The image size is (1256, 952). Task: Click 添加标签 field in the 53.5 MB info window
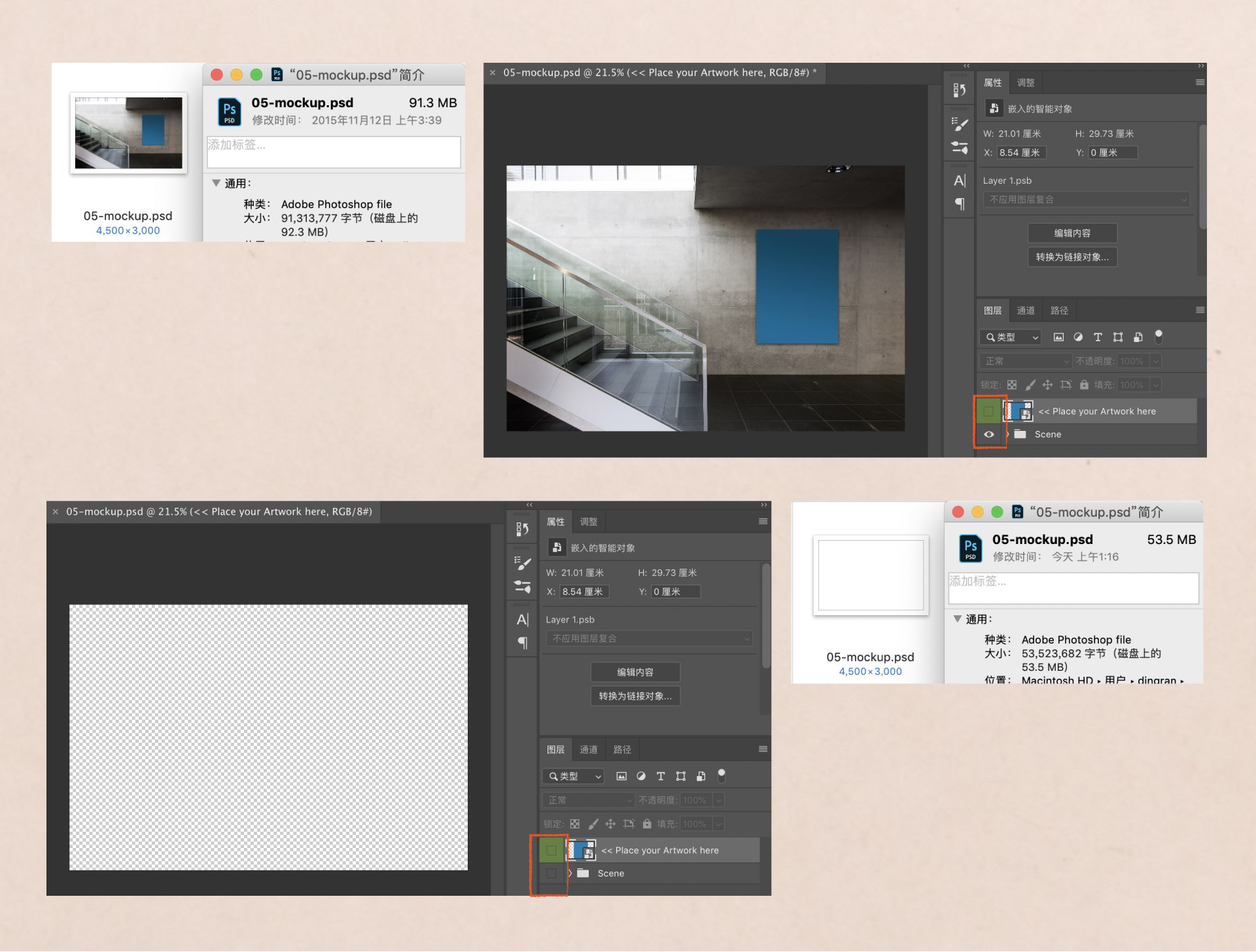pyautogui.click(x=1073, y=588)
